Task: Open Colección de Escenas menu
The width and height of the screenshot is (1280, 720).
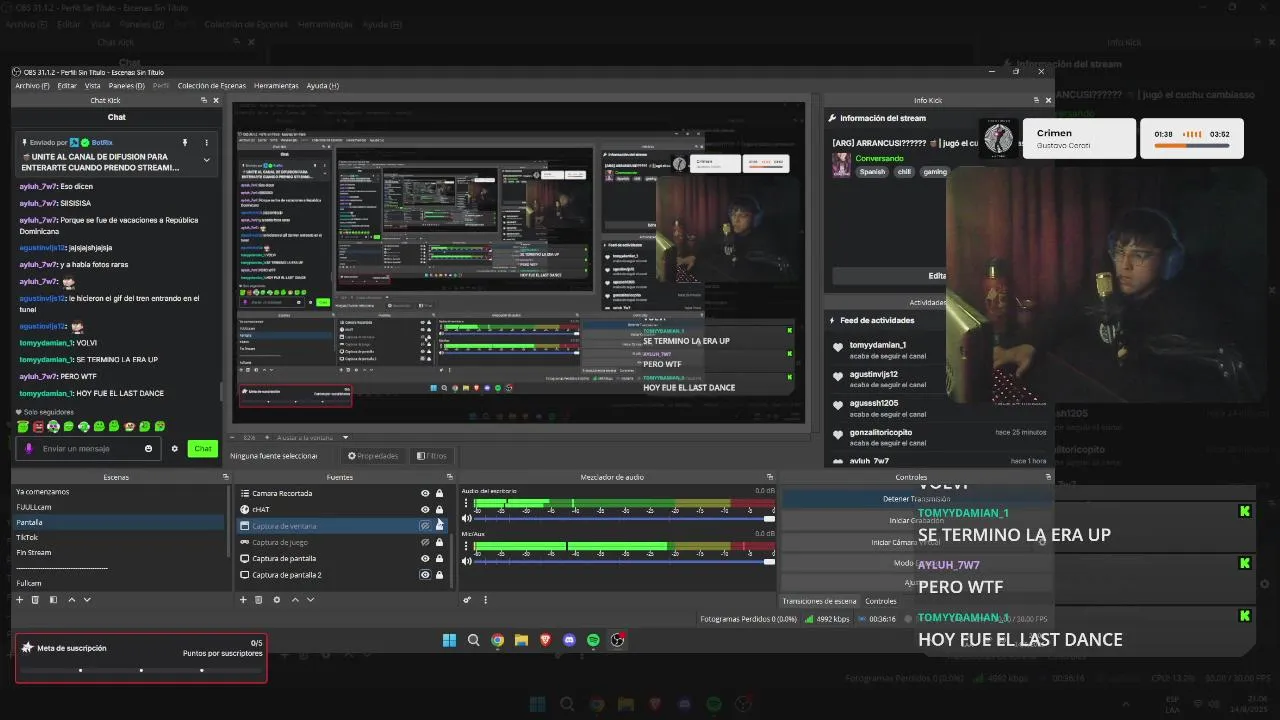Action: point(212,85)
